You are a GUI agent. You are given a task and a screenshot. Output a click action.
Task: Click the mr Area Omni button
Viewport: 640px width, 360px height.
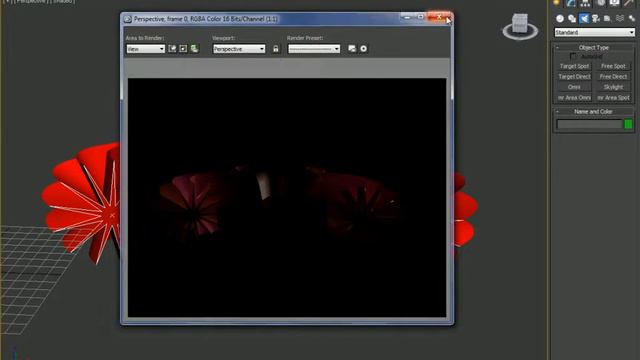(574, 98)
